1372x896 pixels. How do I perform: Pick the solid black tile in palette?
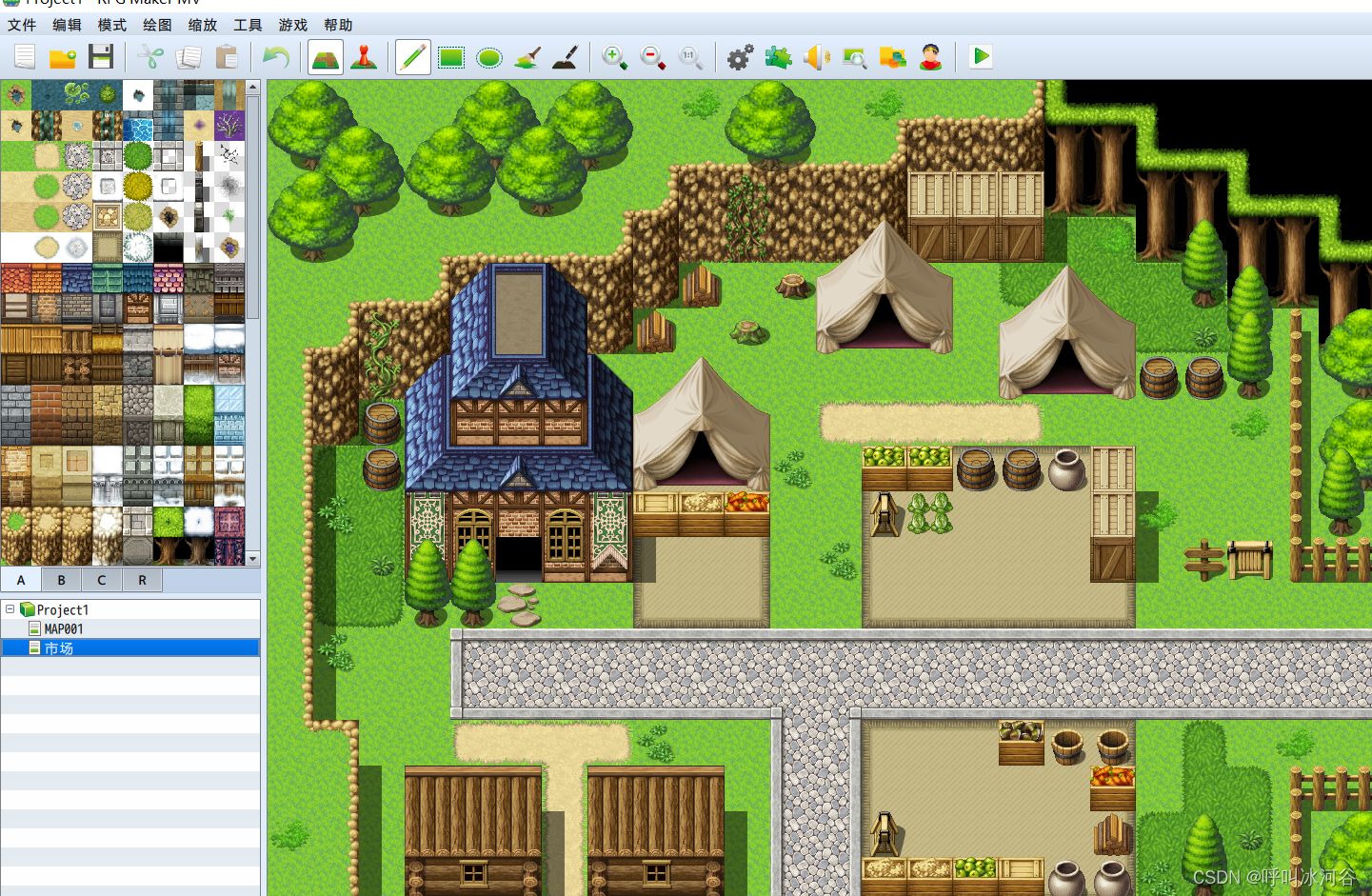[x=169, y=248]
